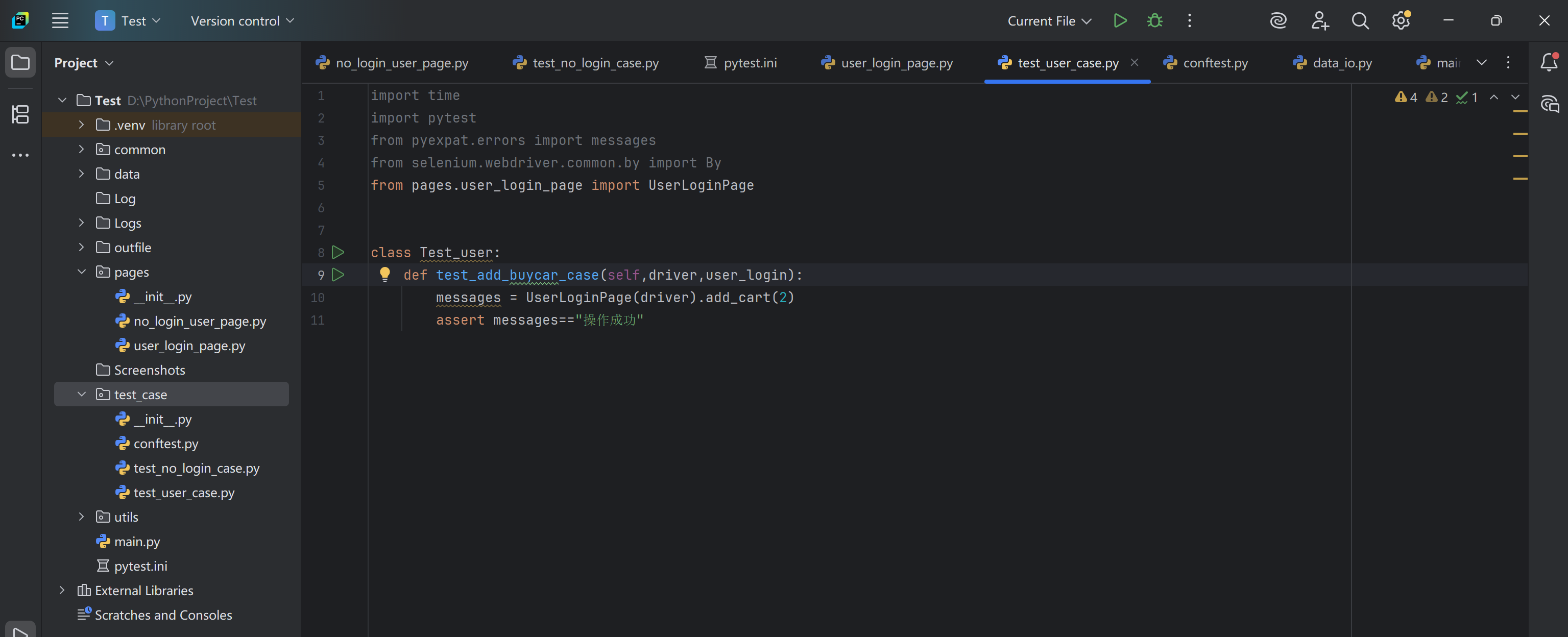1568x637 pixels.
Task: Open the Code With Me add-user icon
Action: (x=1319, y=21)
